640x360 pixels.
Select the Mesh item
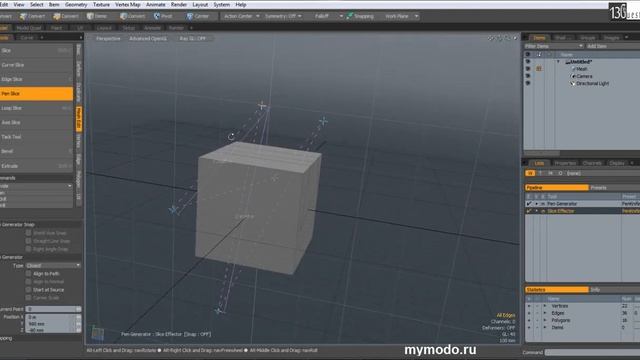coord(582,69)
